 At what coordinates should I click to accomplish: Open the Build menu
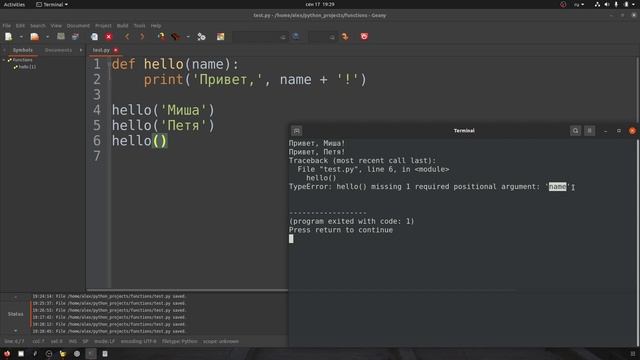[122, 26]
